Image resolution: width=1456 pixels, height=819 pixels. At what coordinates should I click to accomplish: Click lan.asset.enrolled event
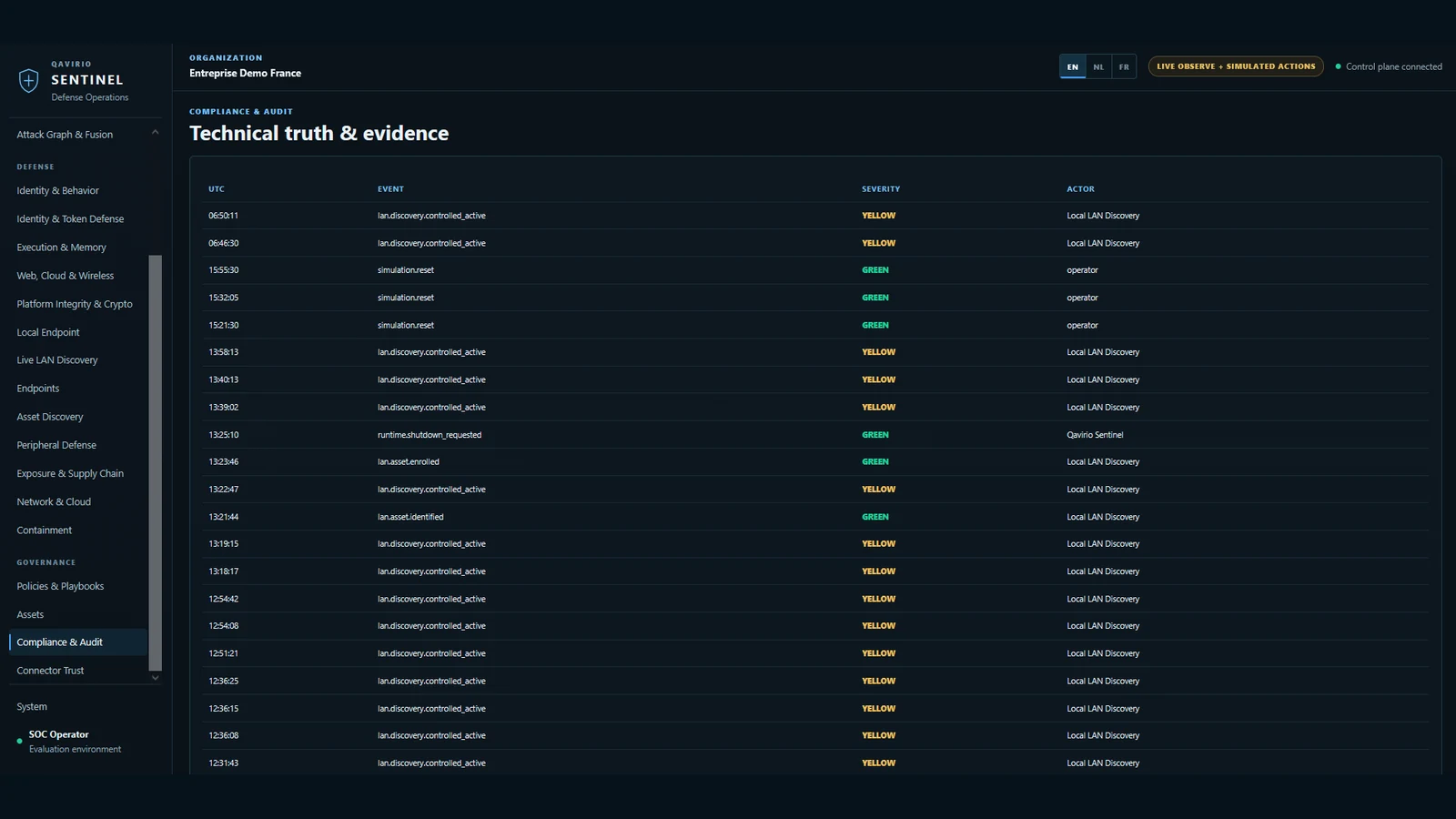tap(409, 462)
